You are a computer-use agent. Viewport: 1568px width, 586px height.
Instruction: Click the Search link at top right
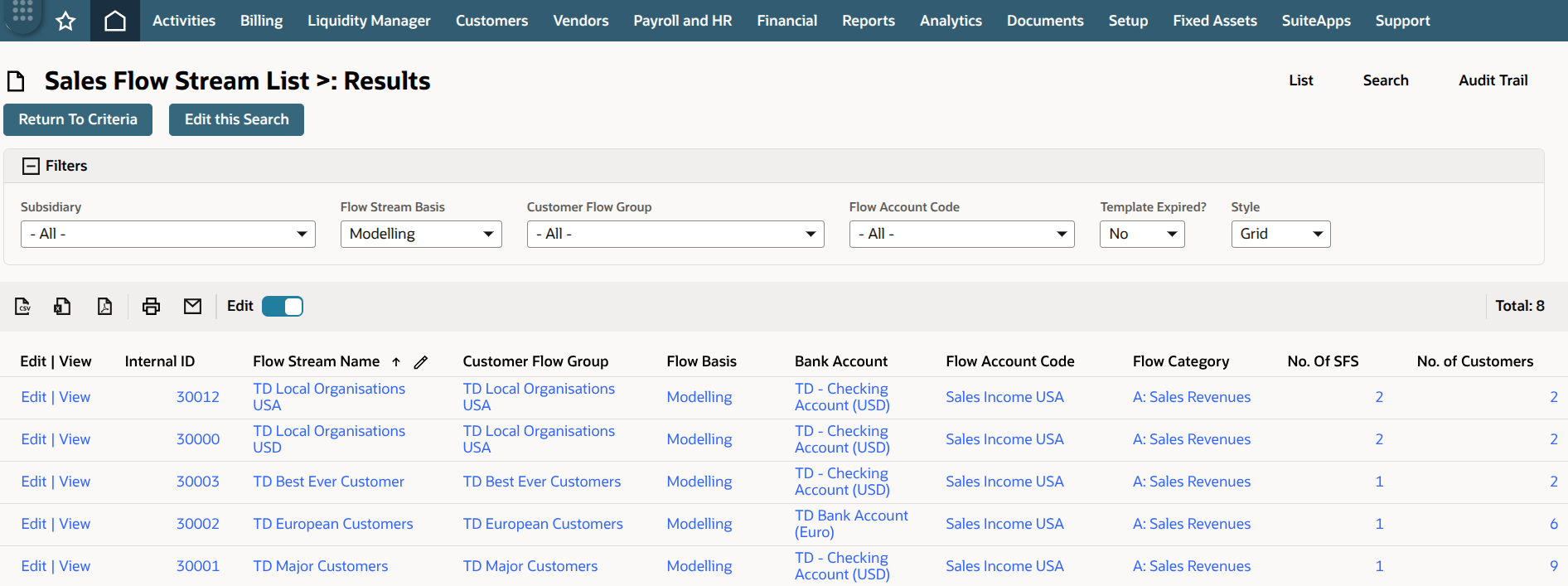(1386, 80)
